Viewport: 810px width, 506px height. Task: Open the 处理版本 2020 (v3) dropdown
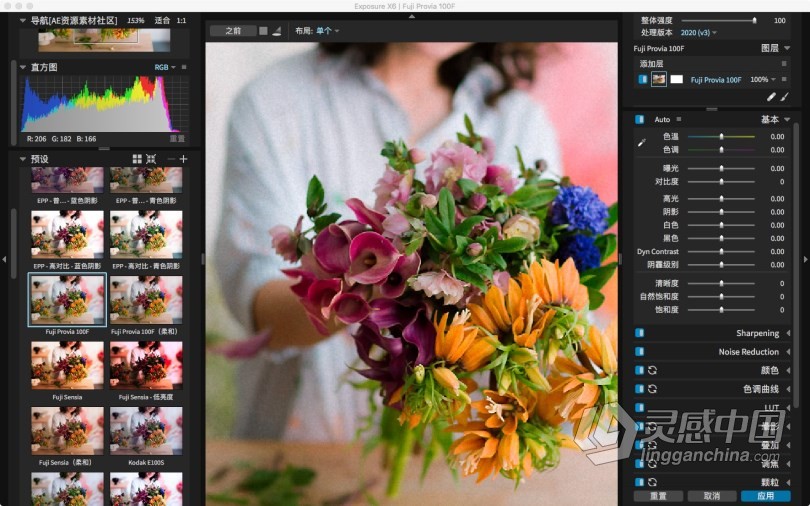pyautogui.click(x=698, y=33)
